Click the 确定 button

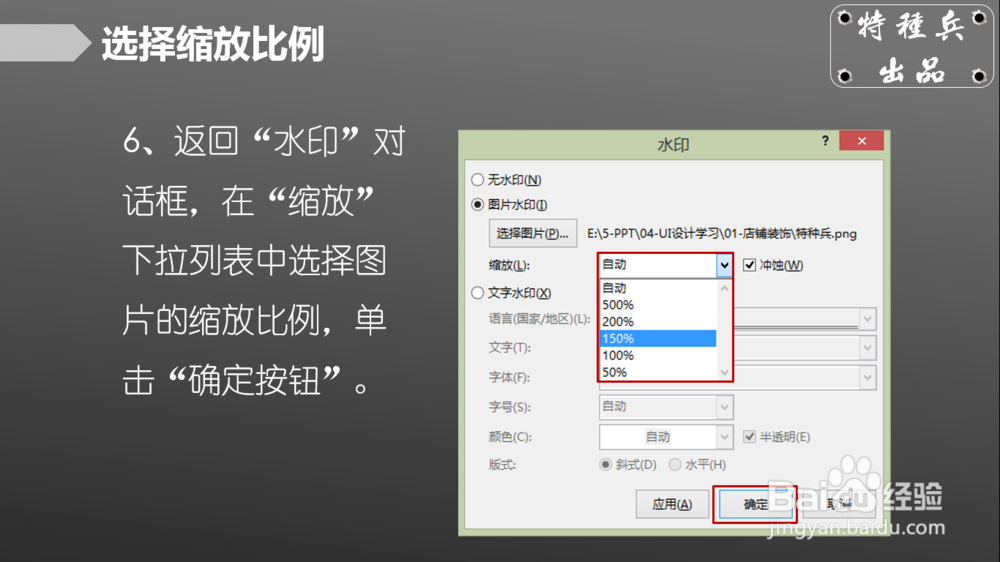pos(755,505)
